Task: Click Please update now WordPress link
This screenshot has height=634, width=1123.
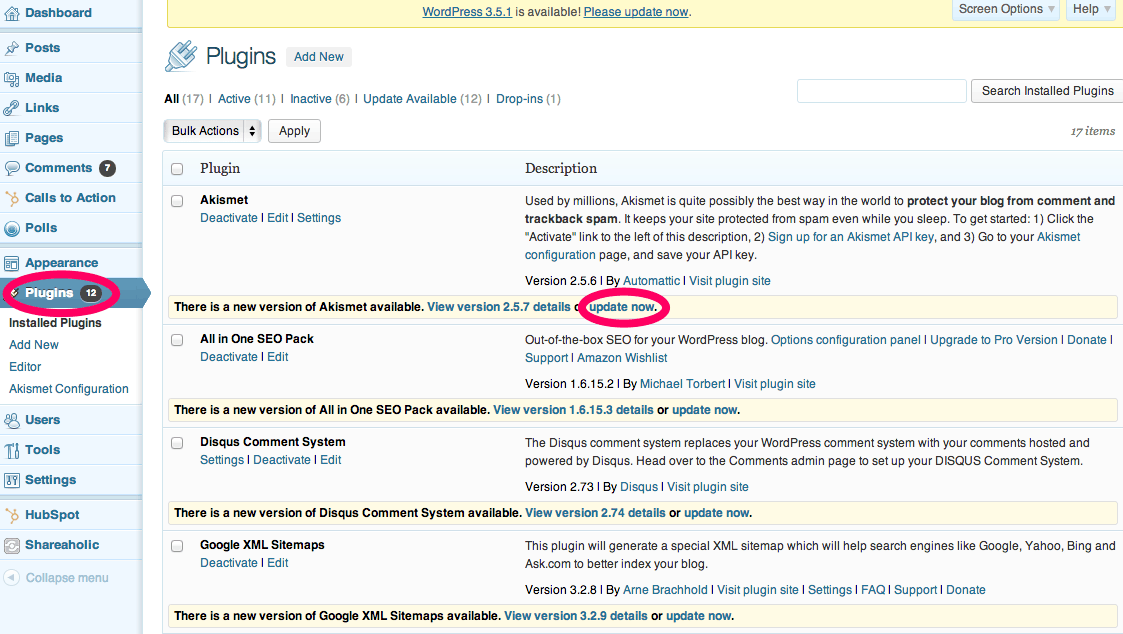Action: click(x=636, y=12)
